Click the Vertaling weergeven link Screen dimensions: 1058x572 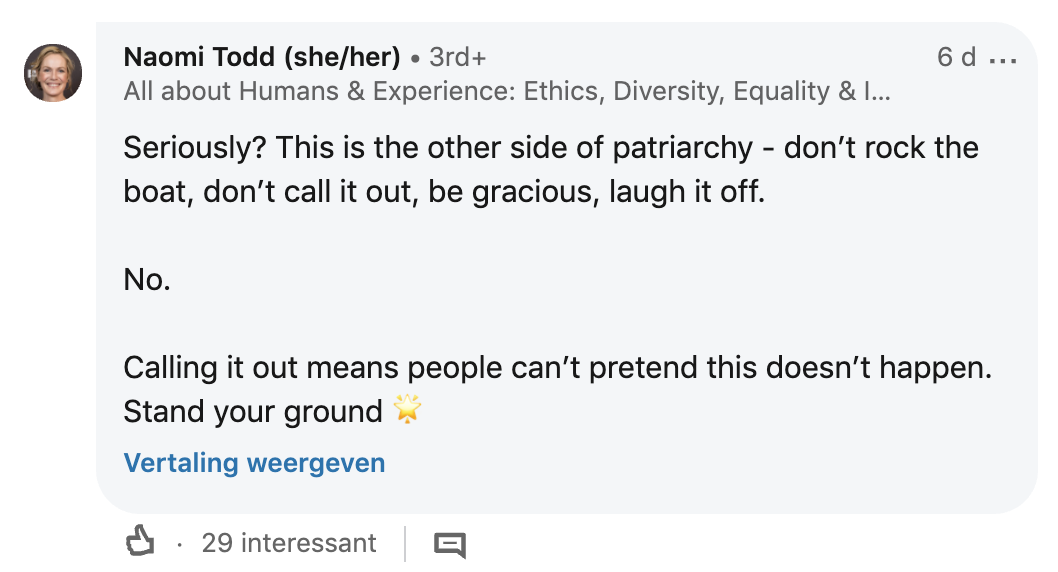coord(254,463)
